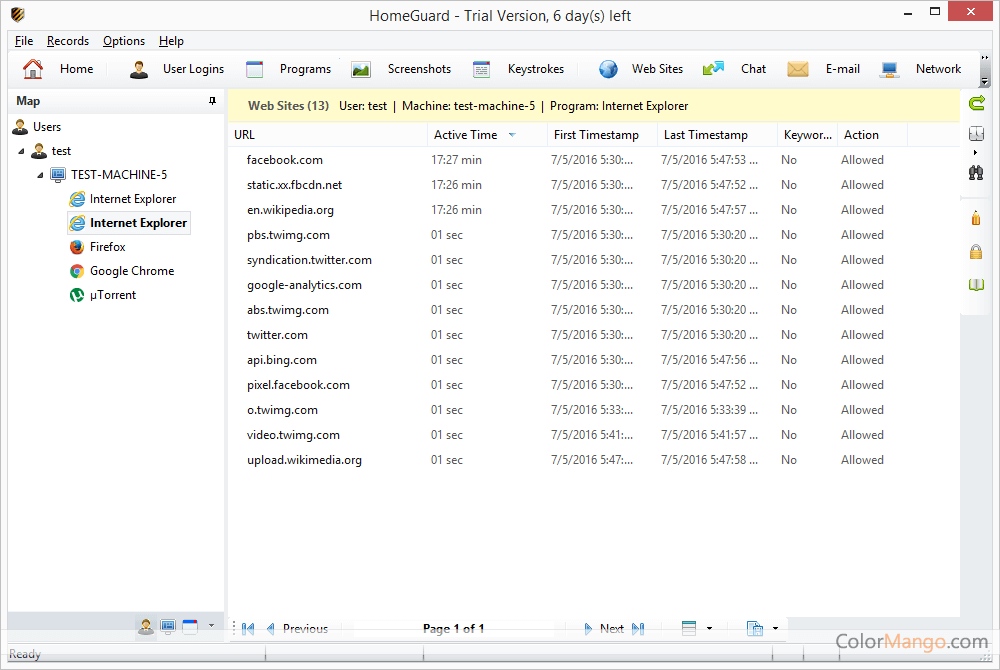Click the green refresh arrow icon
This screenshot has height=670, width=1000.
(x=977, y=102)
